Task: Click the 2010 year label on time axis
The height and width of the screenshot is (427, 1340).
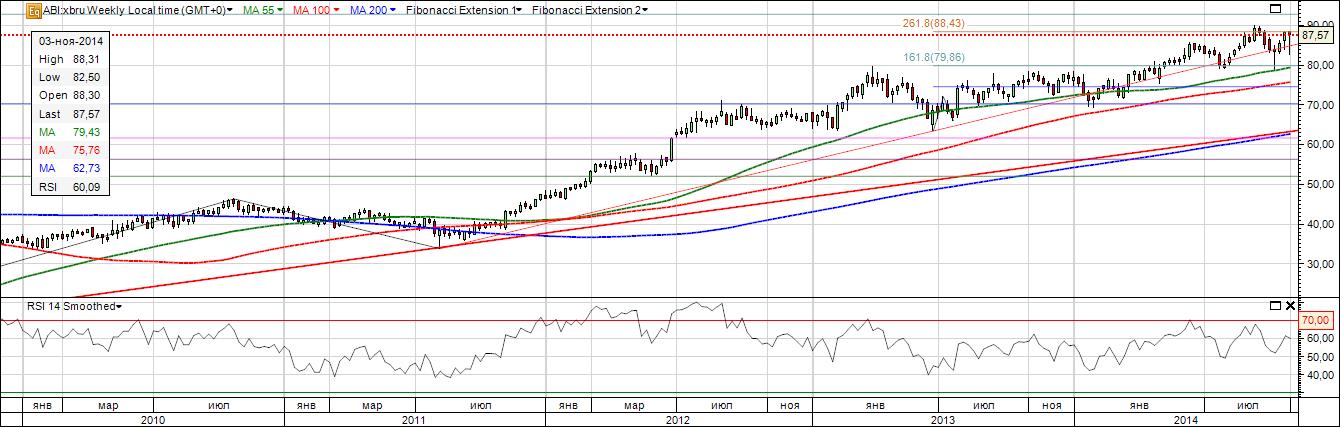Action: point(153,420)
